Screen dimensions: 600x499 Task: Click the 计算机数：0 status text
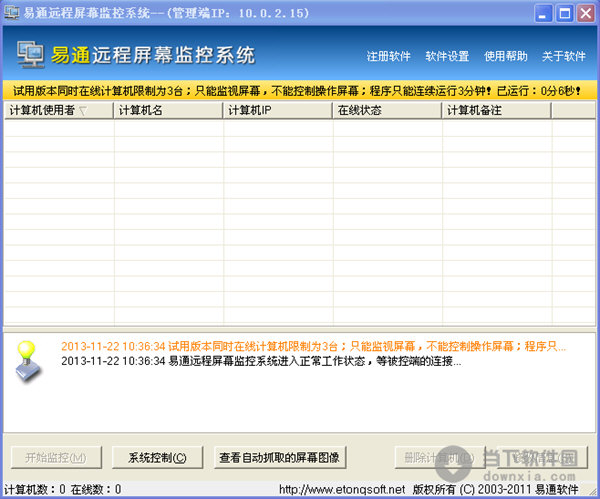(x=35, y=489)
